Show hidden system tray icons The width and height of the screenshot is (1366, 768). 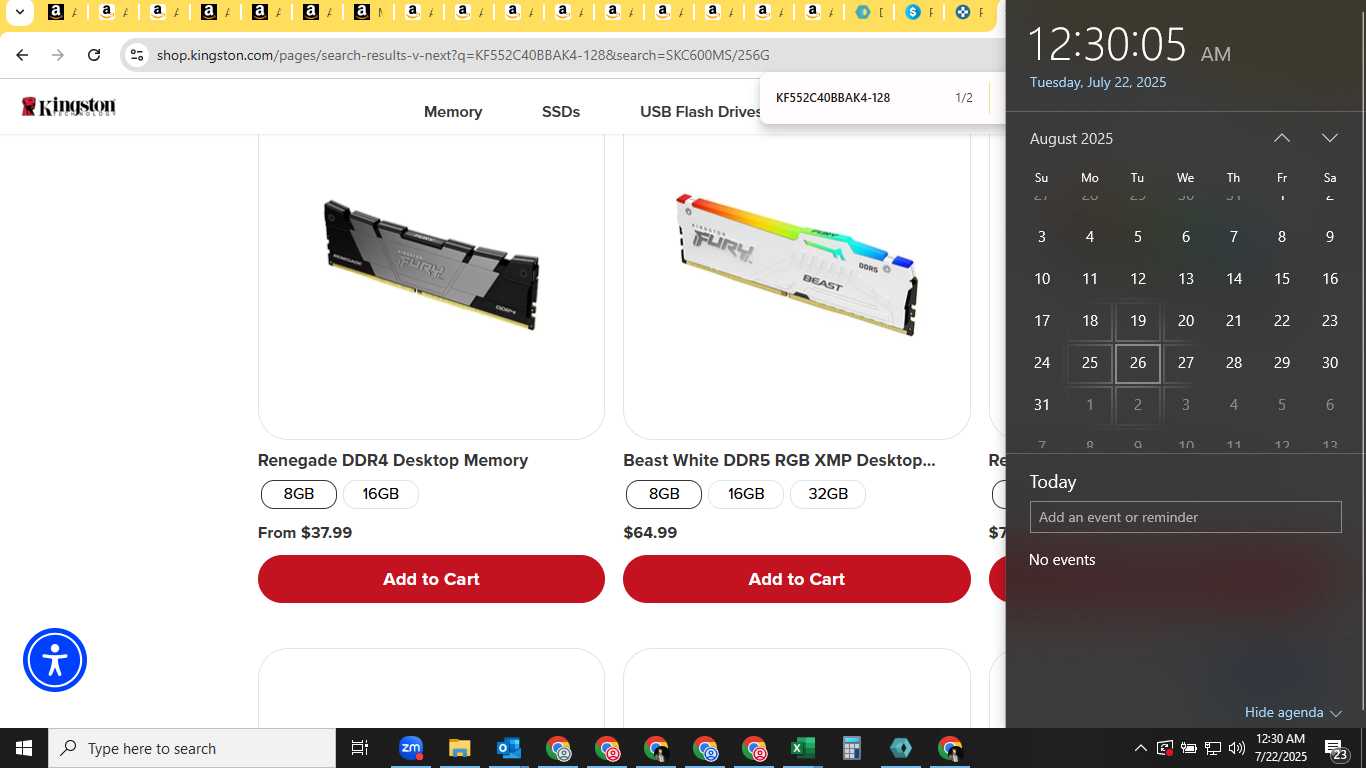pos(1140,748)
